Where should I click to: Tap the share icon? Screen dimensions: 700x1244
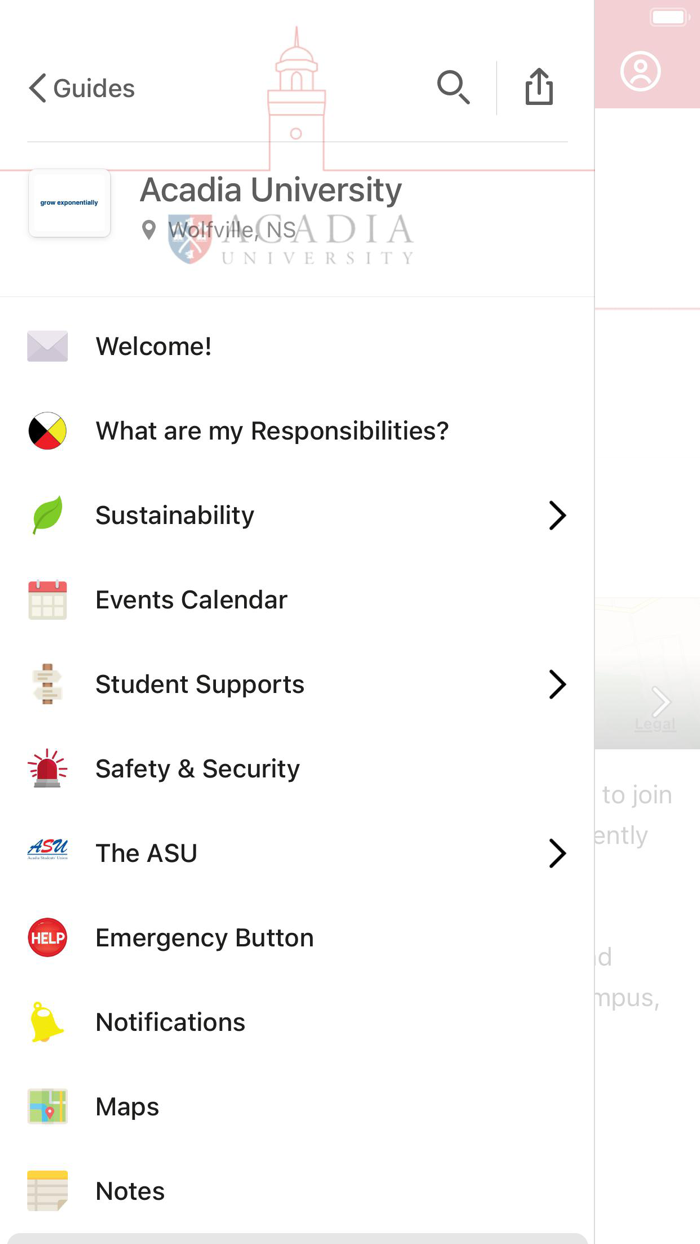539,87
